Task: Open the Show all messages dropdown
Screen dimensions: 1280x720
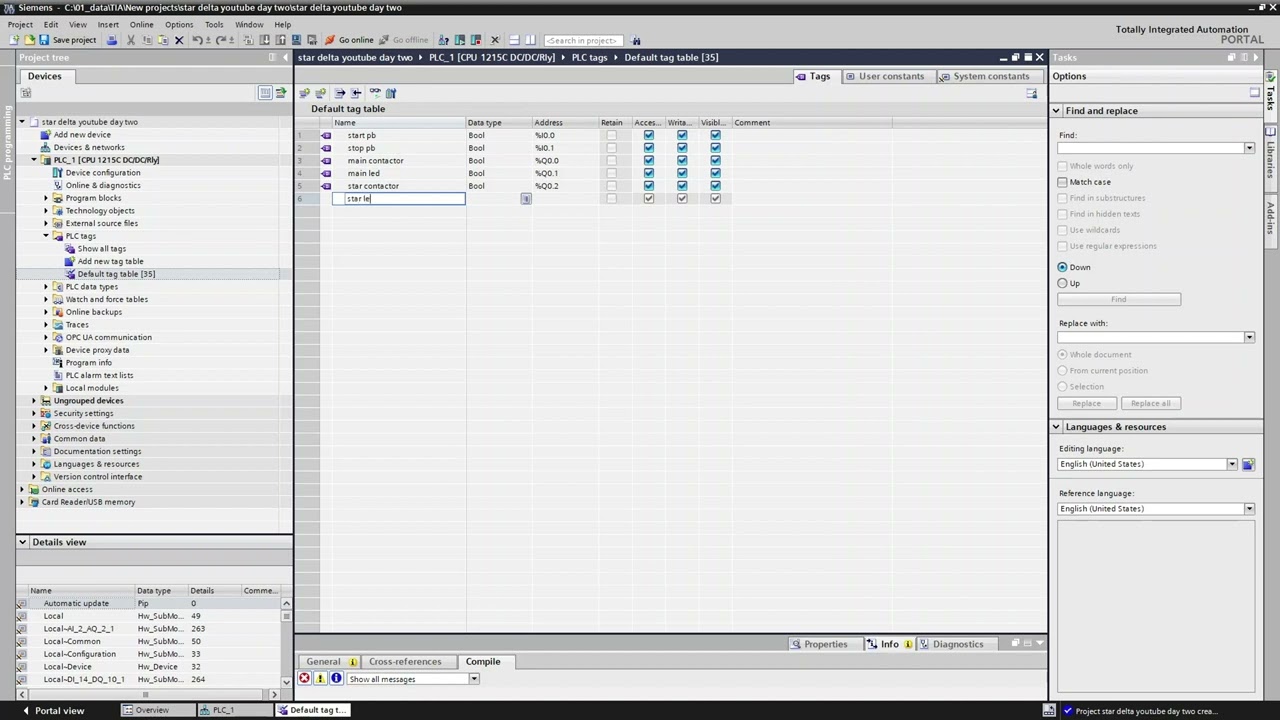Action: (x=474, y=679)
